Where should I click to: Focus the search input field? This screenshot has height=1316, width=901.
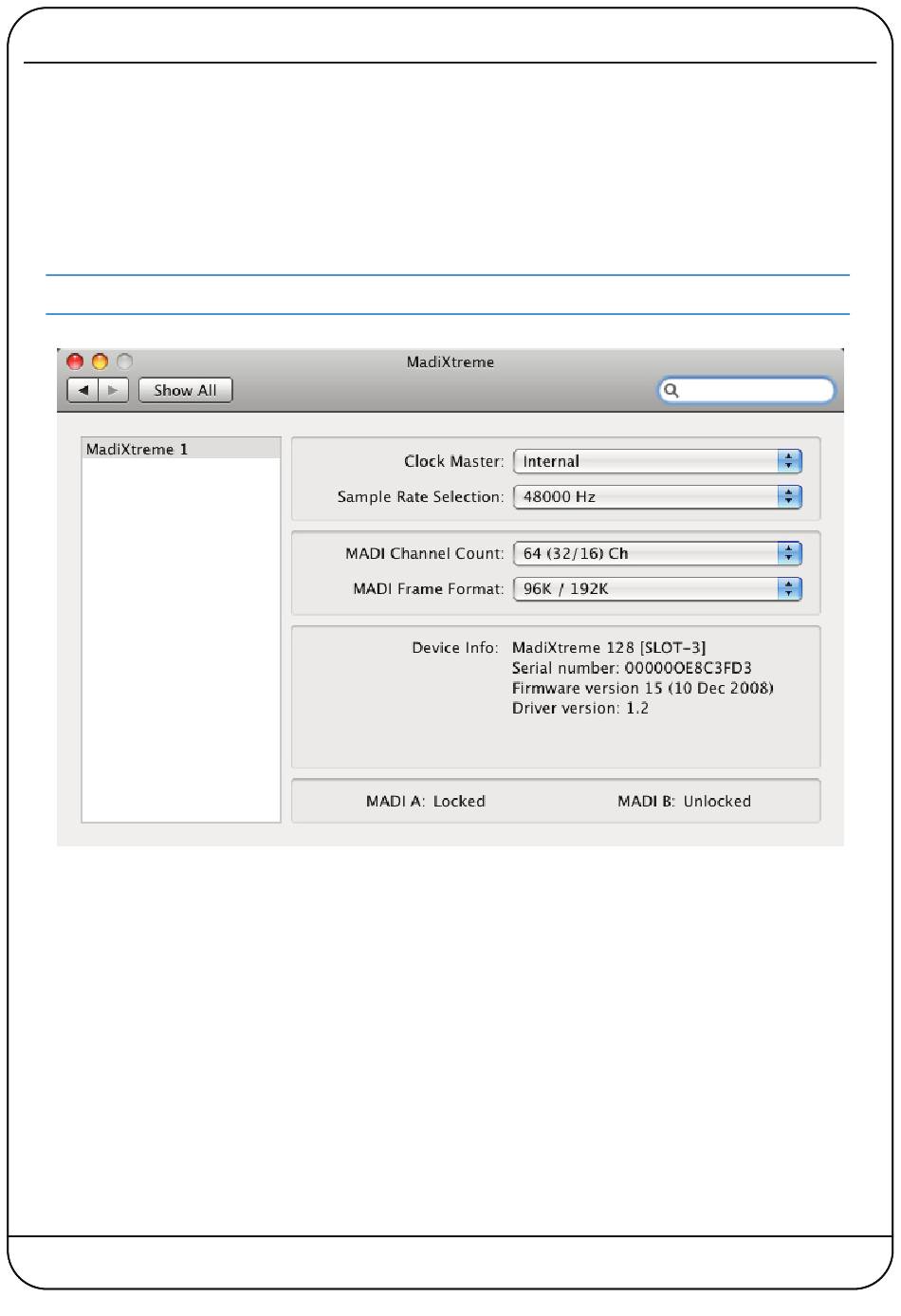[755, 390]
